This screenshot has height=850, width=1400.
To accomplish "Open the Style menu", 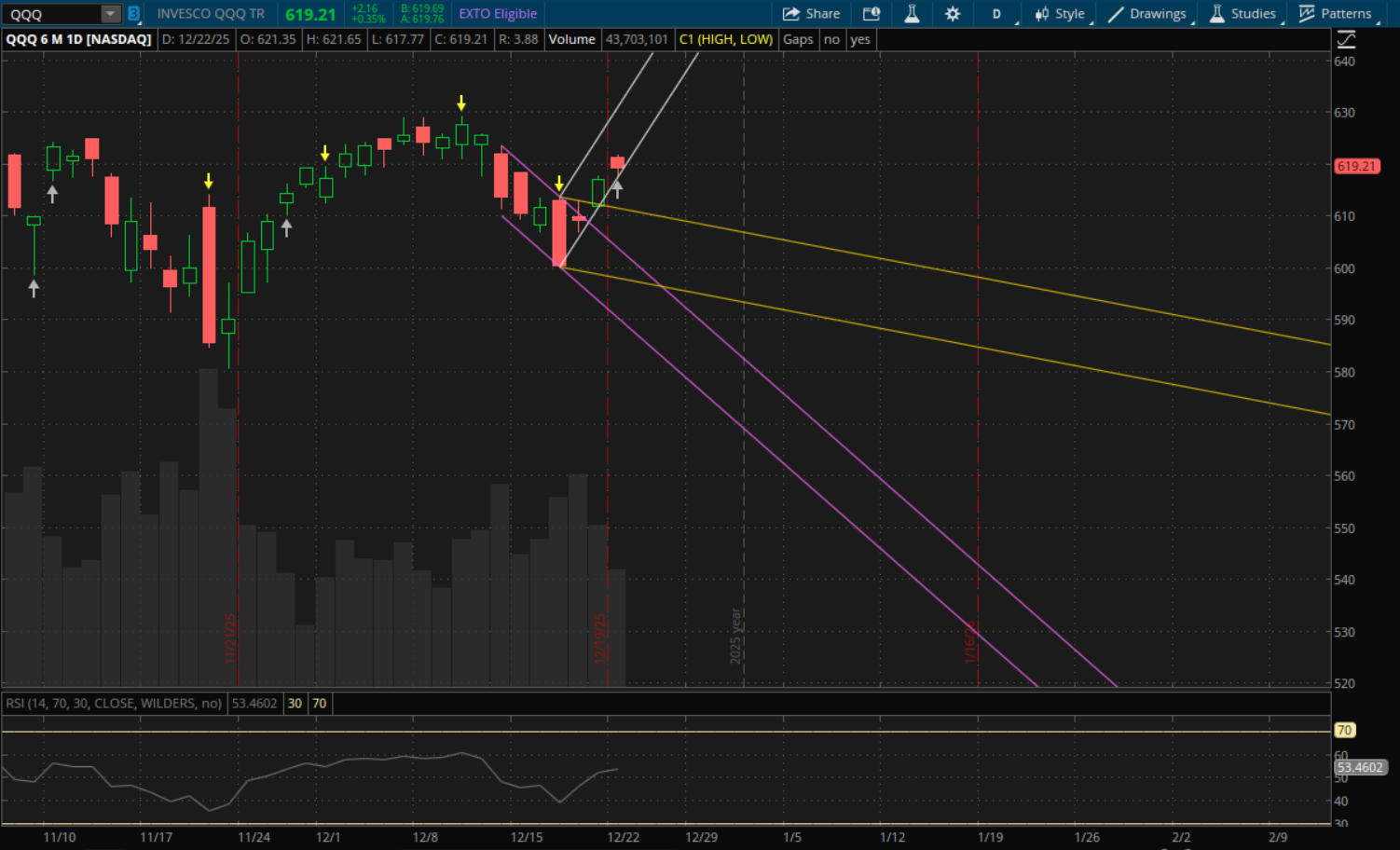I will pyautogui.click(x=1060, y=14).
